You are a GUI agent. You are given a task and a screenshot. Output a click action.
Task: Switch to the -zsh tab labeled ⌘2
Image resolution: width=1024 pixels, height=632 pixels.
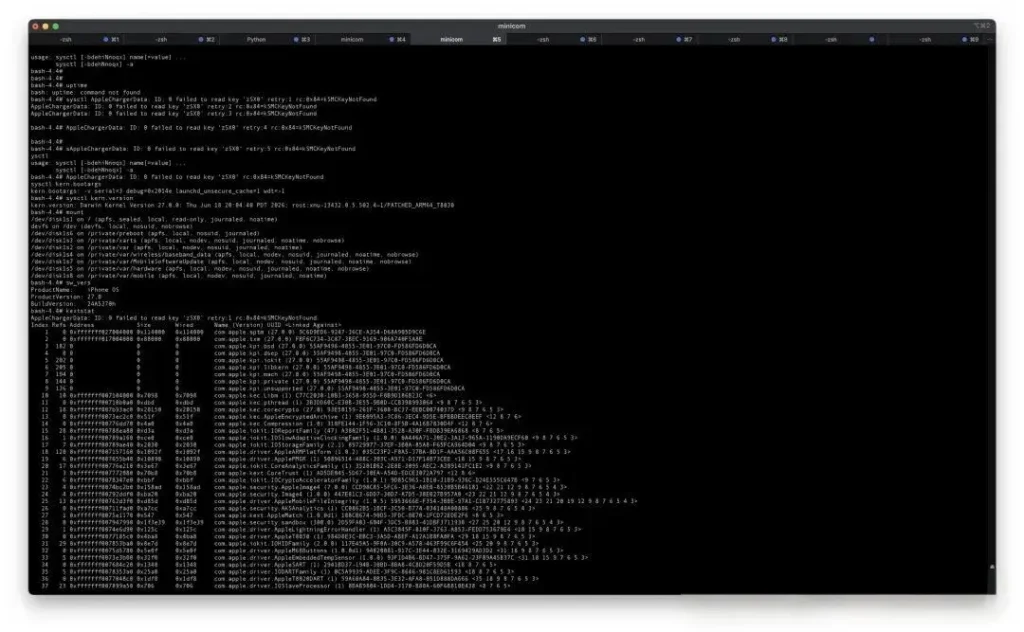pyautogui.click(x=172, y=40)
